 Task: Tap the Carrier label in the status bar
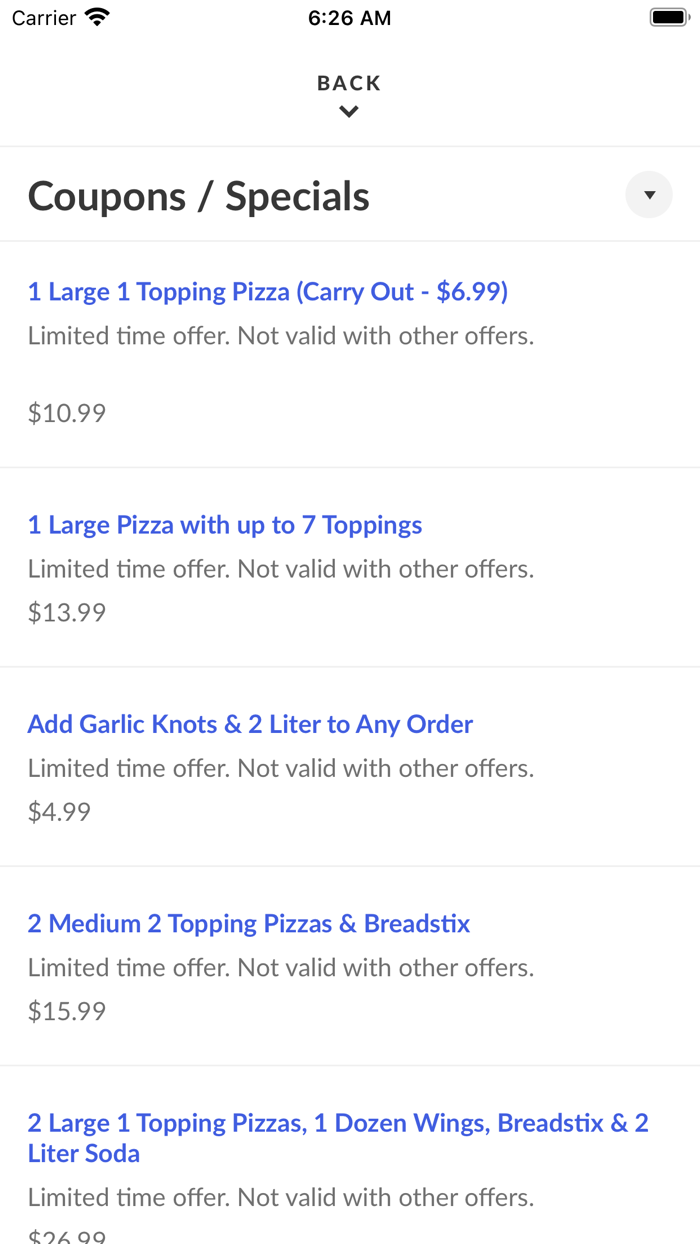[42, 16]
